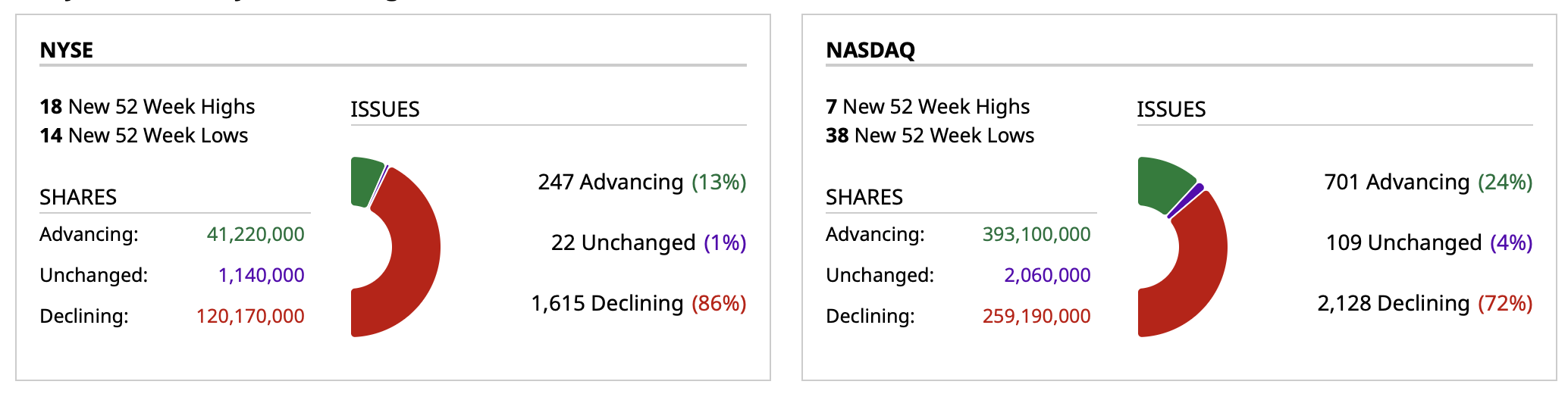This screenshot has width=1568, height=397.
Task: Click NASDAQ advancing shares value 393,100,000
Action: [x=1036, y=235]
